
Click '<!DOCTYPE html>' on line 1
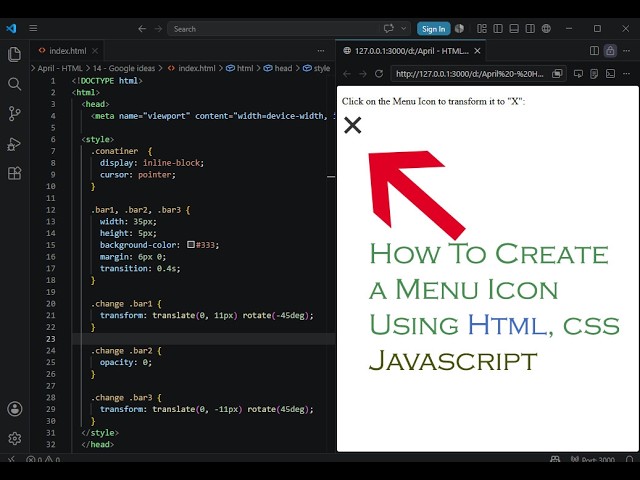(x=107, y=80)
